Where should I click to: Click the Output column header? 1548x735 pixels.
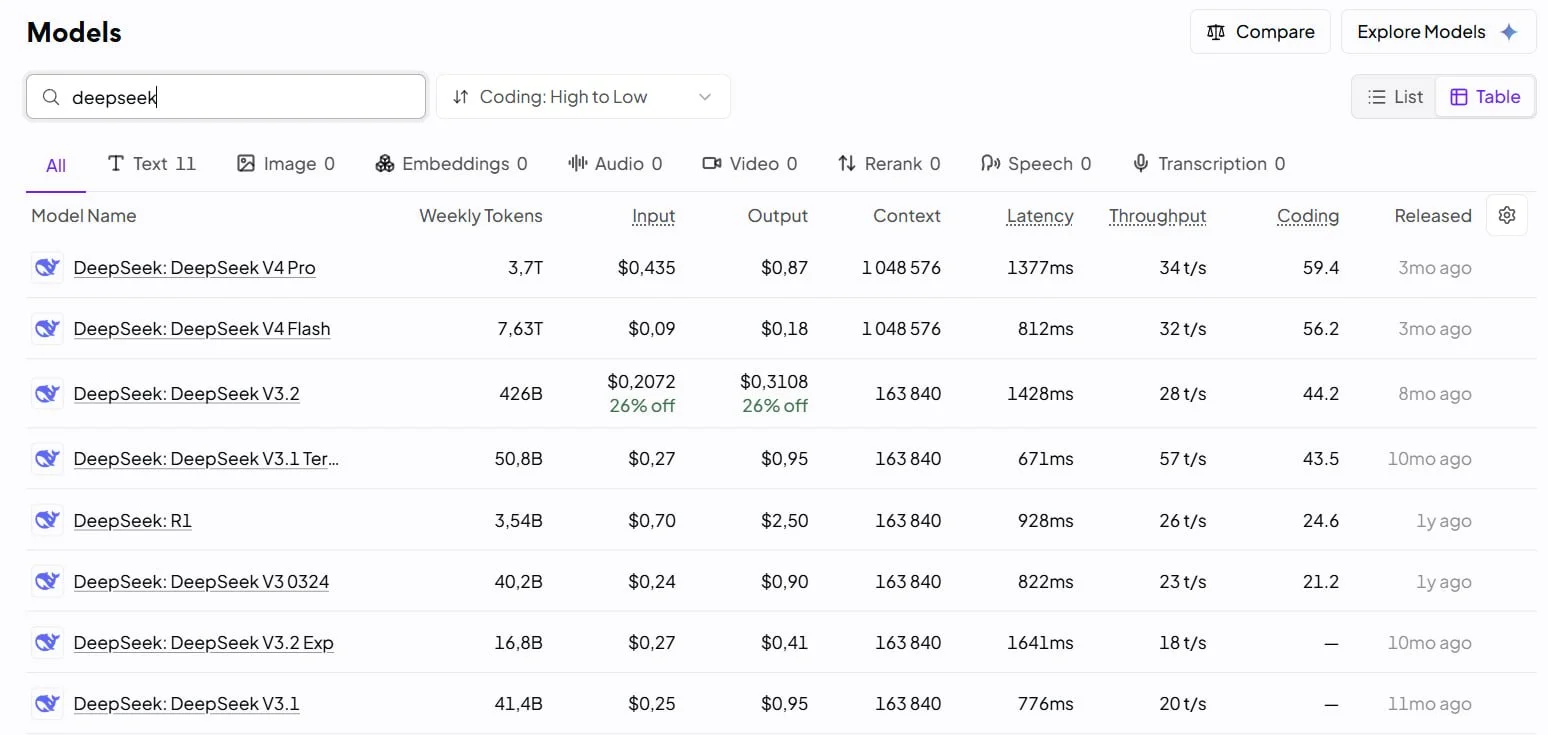point(778,216)
